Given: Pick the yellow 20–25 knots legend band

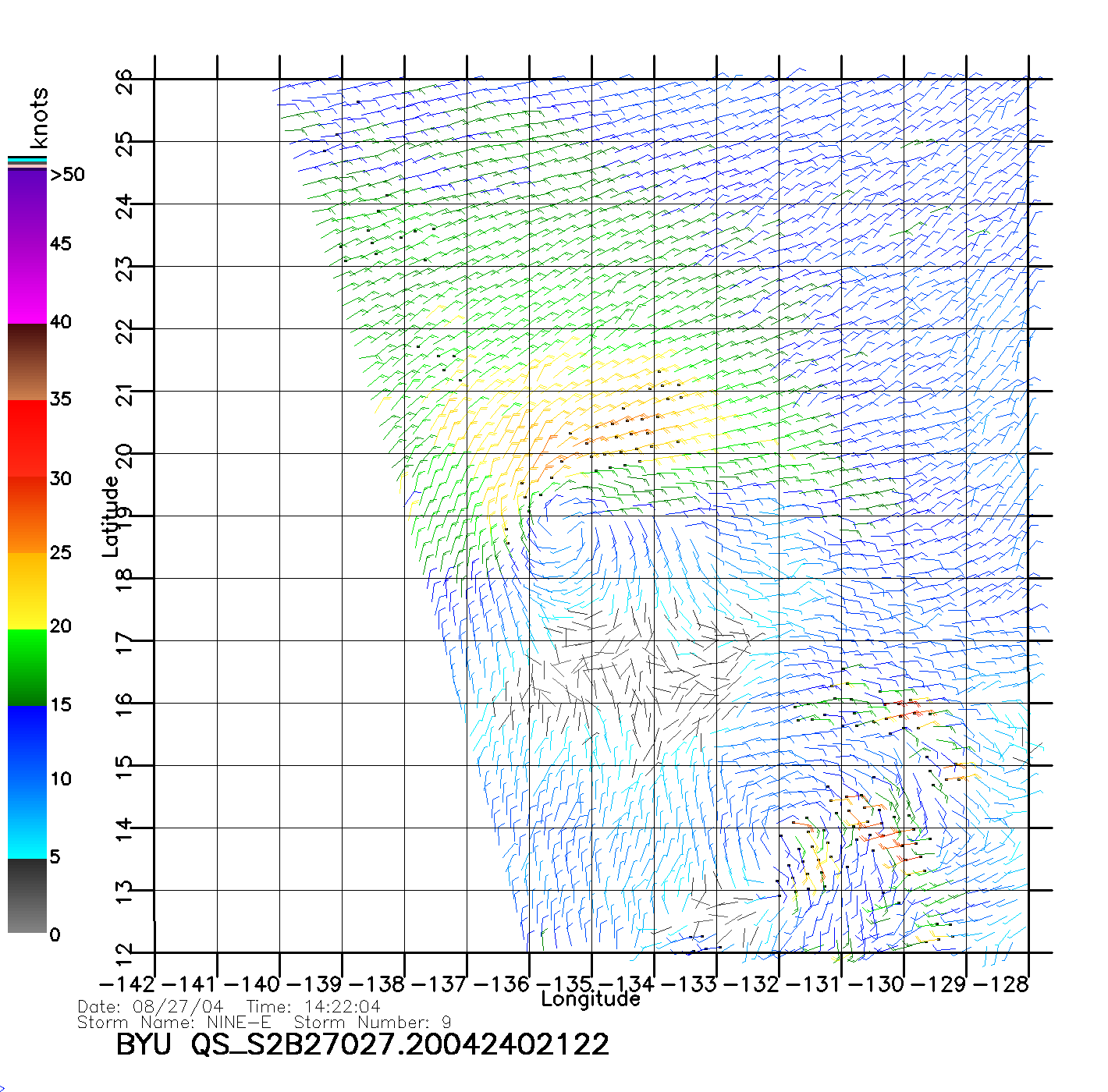Looking at the screenshot, I should pos(27,590).
